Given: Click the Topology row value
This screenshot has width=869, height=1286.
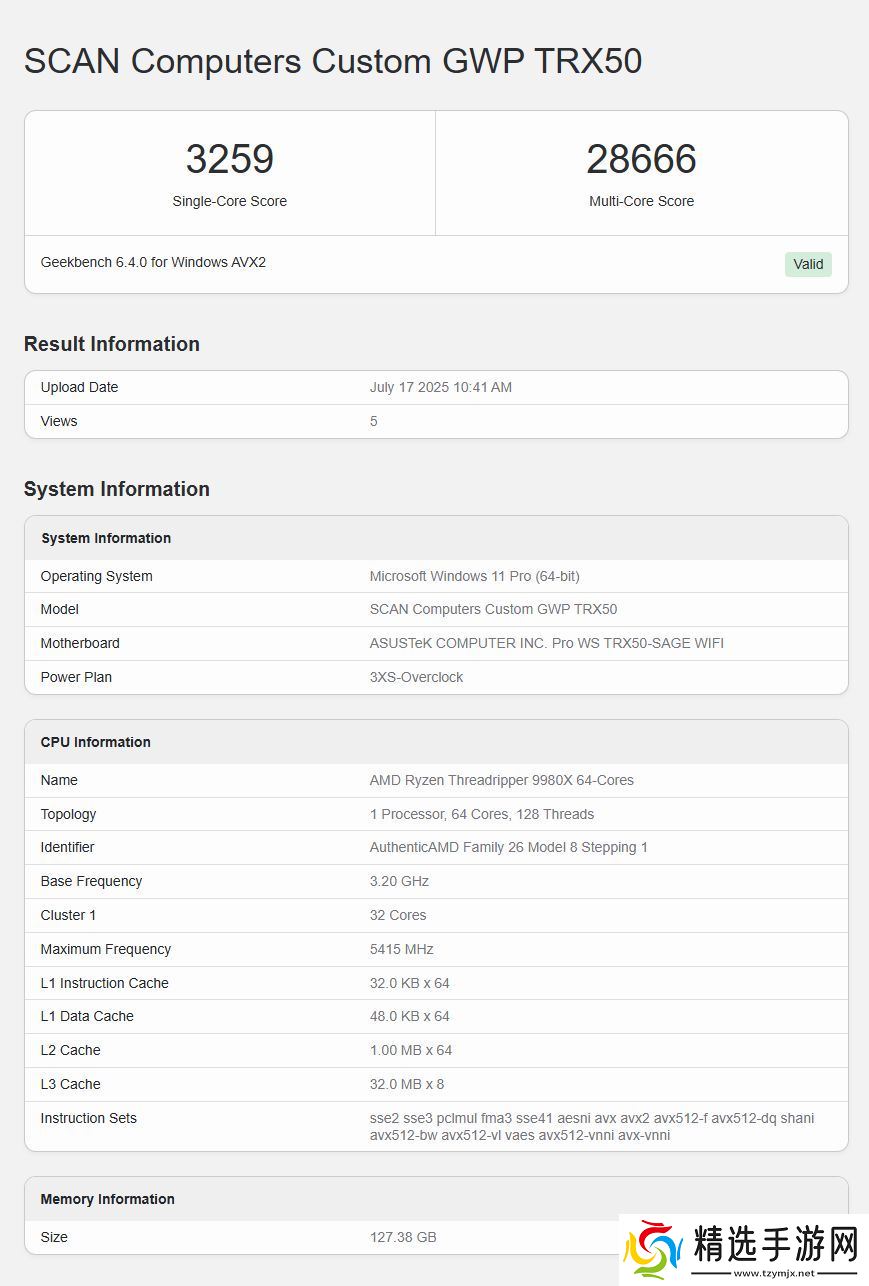Looking at the screenshot, I should [481, 814].
